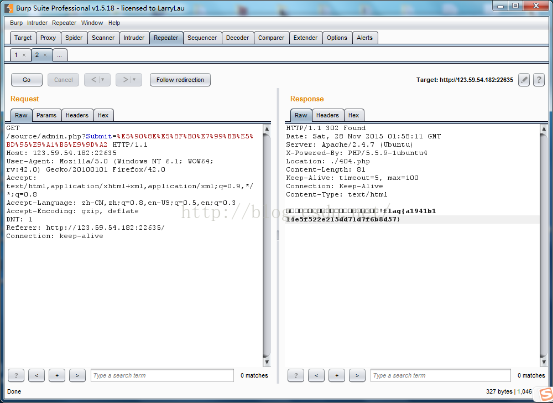Switch to the Comparer tab
Image resolution: width=553 pixels, height=403 pixels.
[271, 38]
